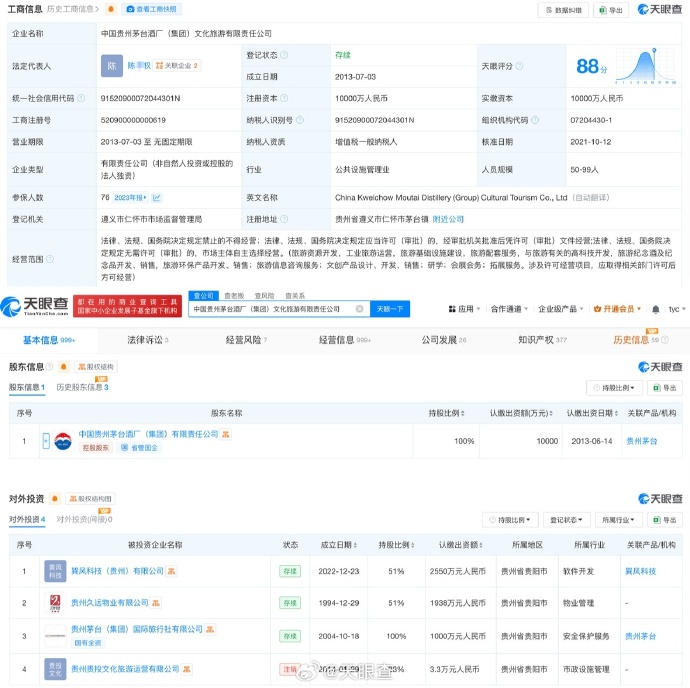This screenshot has height=688, width=690.
Task: Switch to 经营风险 tab
Action: 246,340
